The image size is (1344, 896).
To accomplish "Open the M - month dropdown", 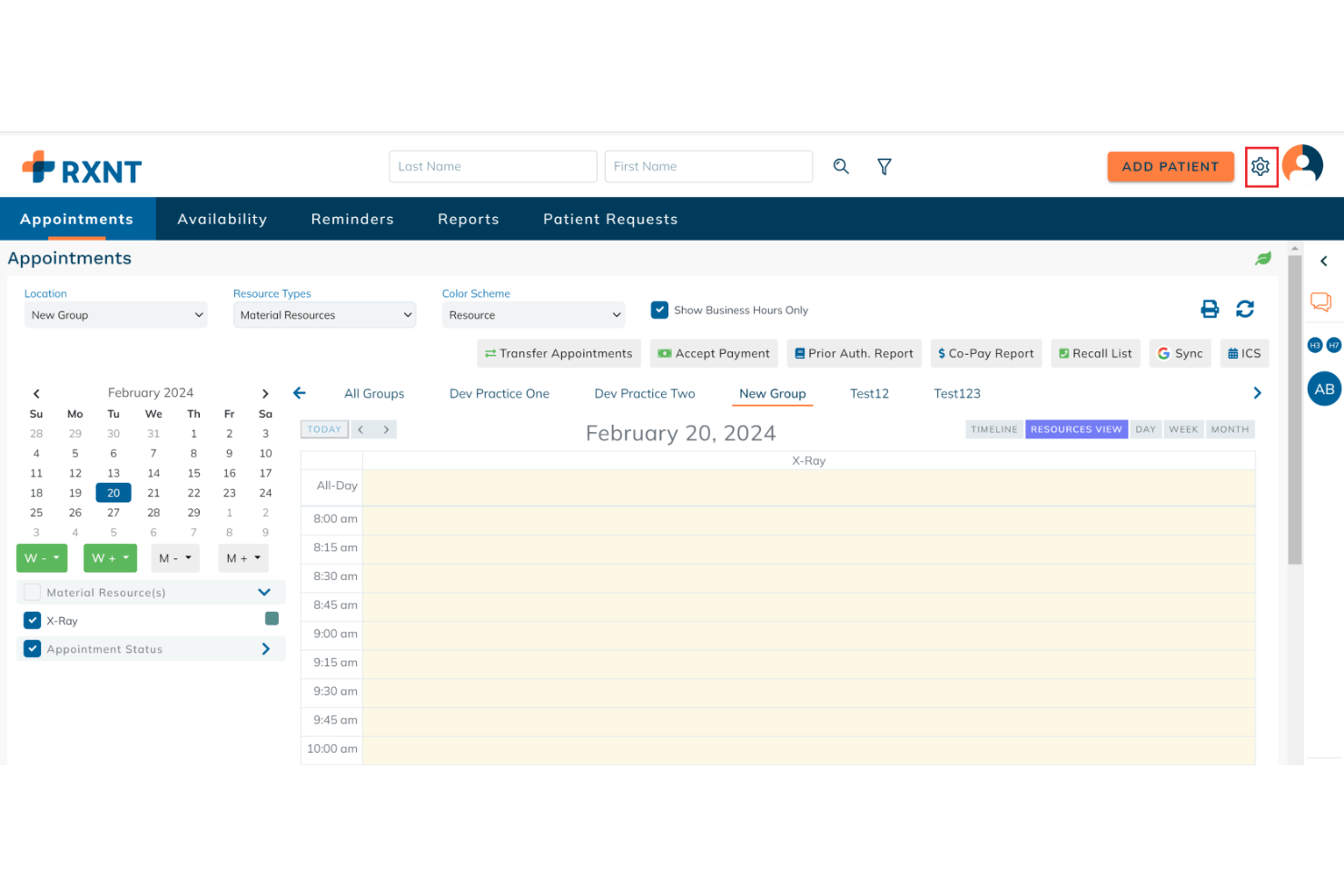I will (x=175, y=557).
